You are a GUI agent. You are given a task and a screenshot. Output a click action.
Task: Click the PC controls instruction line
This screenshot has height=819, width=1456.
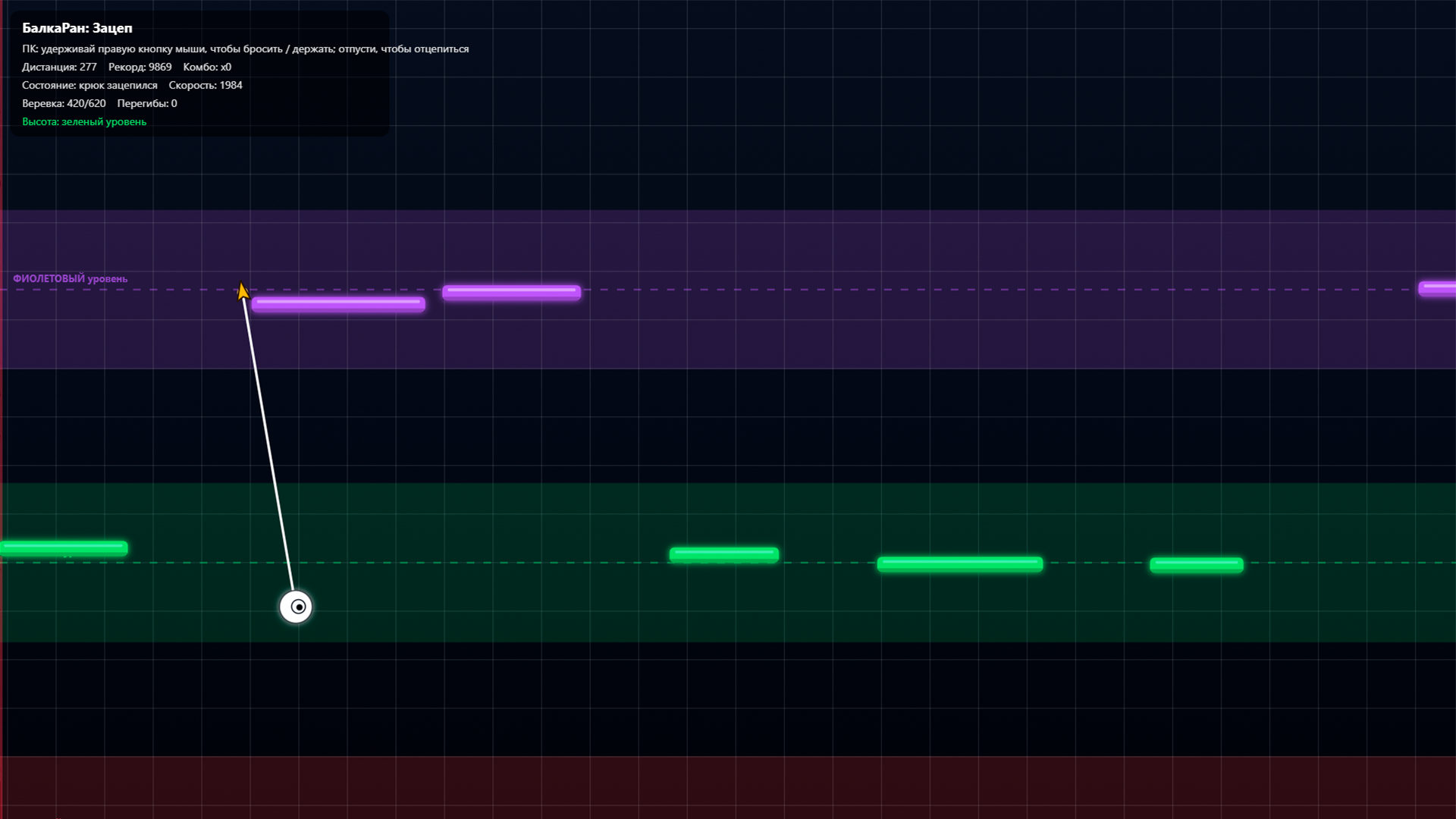245,49
